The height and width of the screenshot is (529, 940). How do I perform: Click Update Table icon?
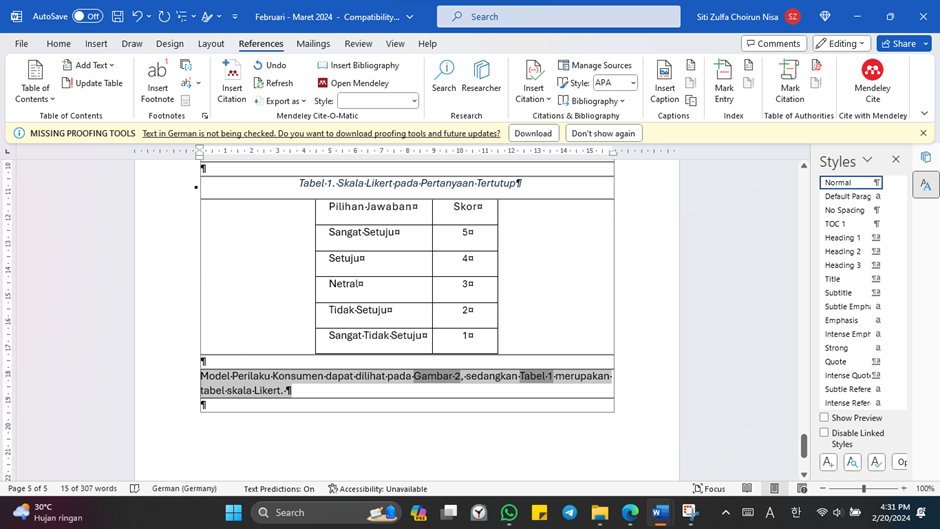pyautogui.click(x=92, y=83)
